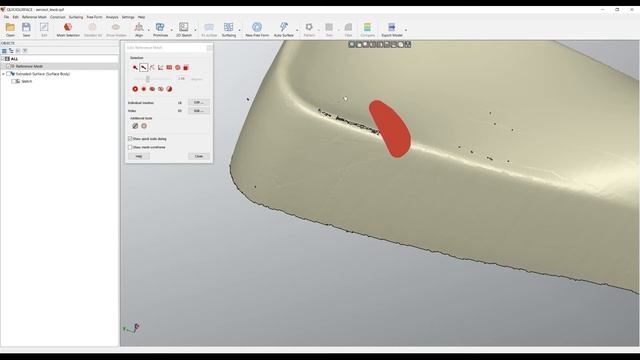Click the Edit toolbar icon
Viewport: 640px width, 360px height.
[44, 28]
